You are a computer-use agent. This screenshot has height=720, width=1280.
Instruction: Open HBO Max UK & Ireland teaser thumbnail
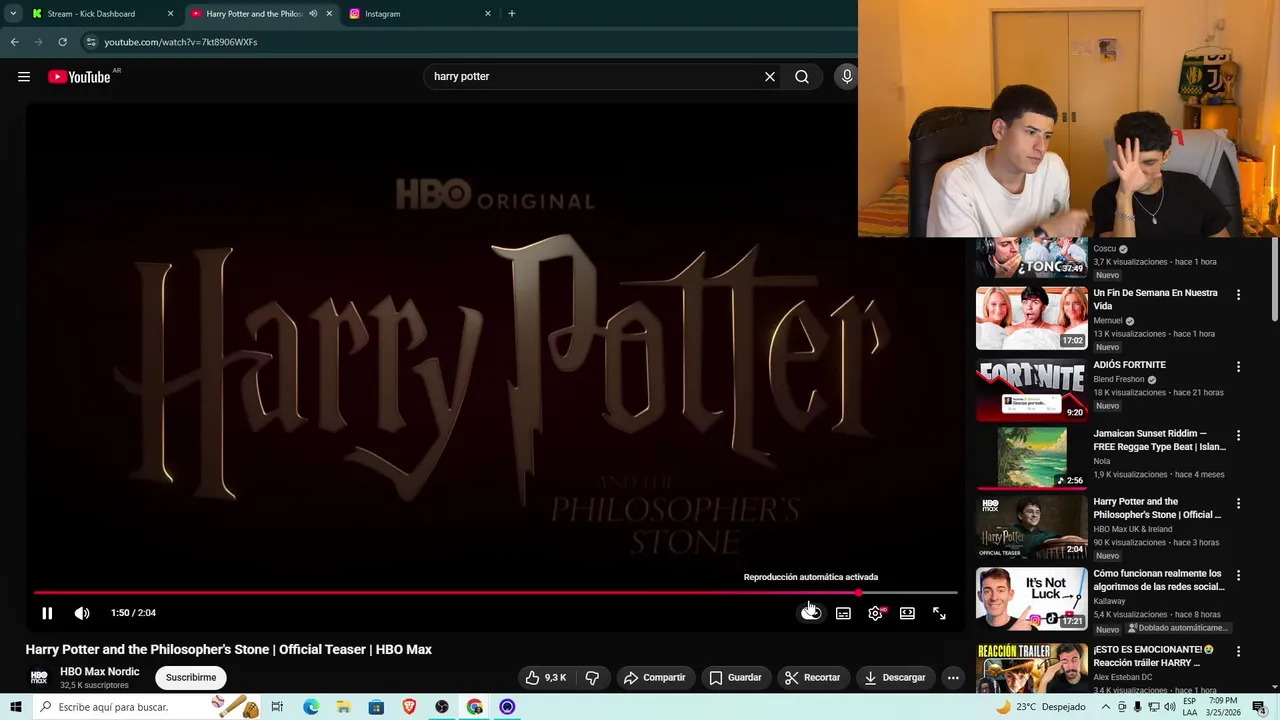1031,527
